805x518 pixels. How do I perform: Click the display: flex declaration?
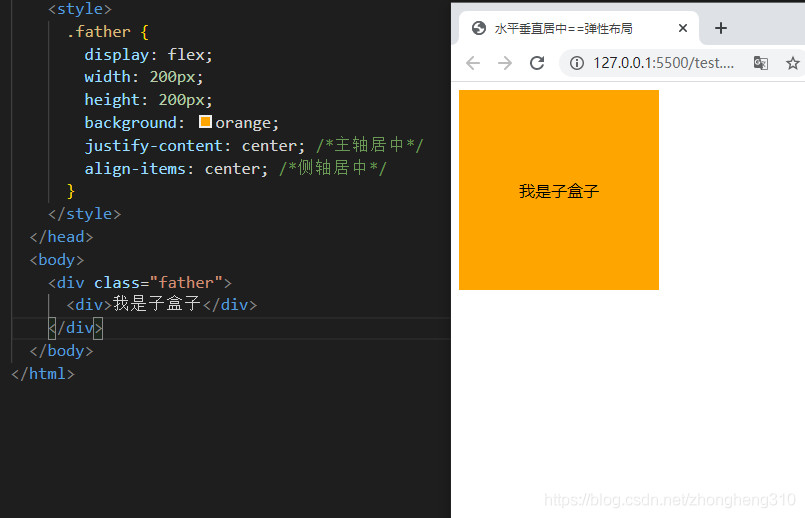tap(148, 54)
